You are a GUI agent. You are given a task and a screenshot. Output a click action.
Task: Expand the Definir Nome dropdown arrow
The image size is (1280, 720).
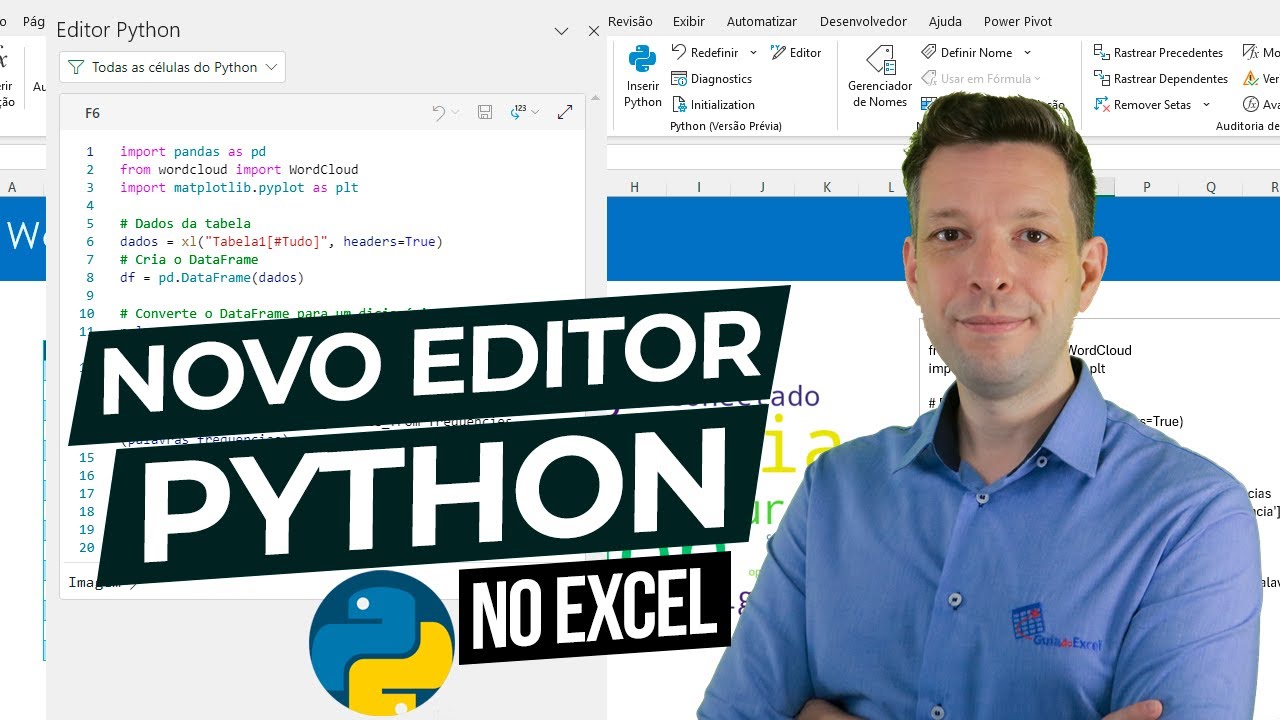(x=1027, y=52)
